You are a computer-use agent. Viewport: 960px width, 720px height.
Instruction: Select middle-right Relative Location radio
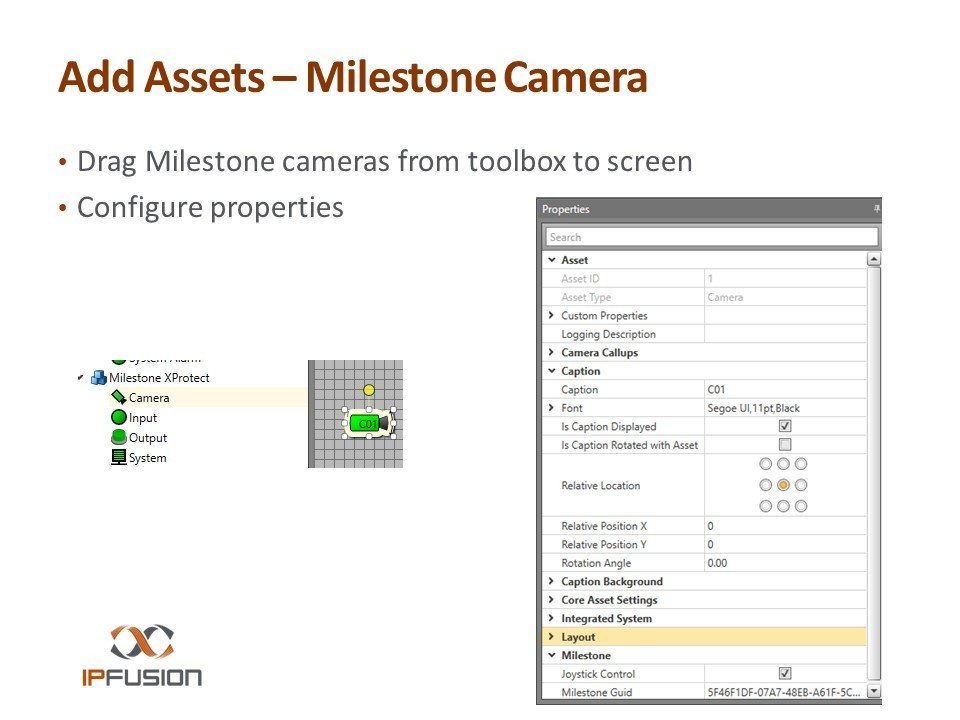(x=801, y=485)
